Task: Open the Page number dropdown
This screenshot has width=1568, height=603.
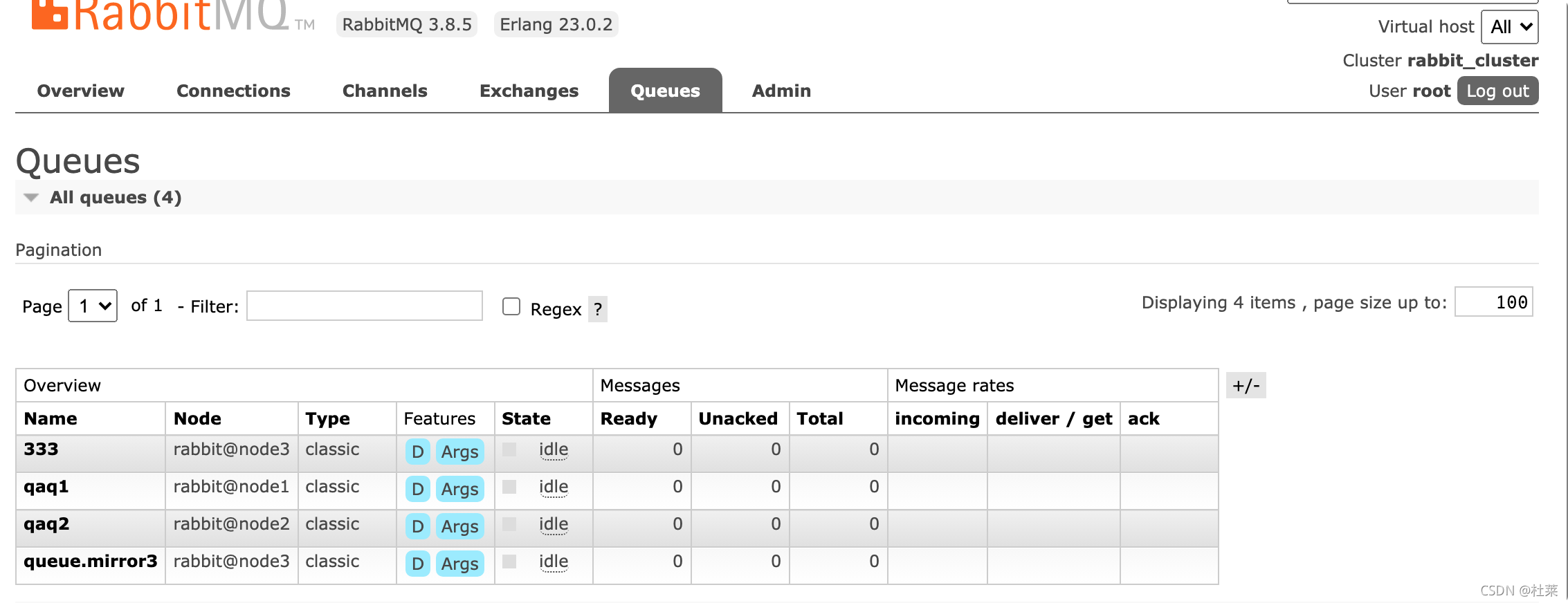Action: [x=93, y=306]
